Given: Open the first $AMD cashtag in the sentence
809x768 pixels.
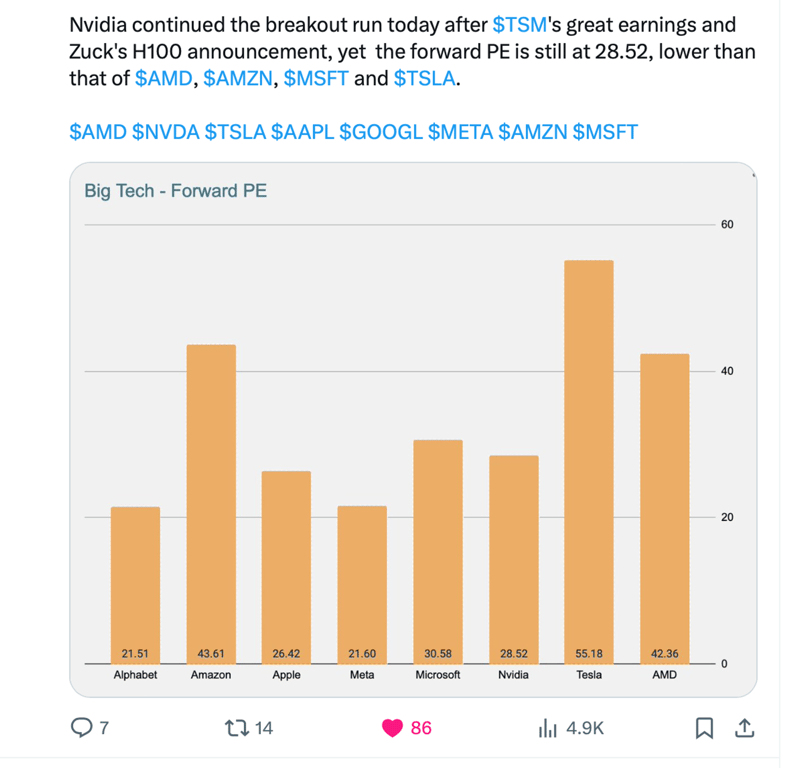Looking at the screenshot, I should tap(163, 79).
